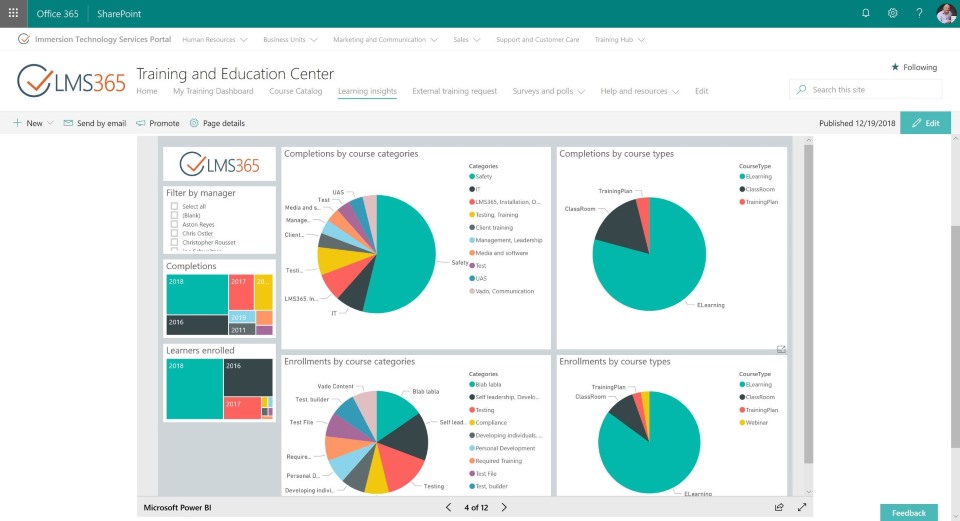
Task: Check the Aston Reyes manager filter
Action: pyautogui.click(x=174, y=224)
